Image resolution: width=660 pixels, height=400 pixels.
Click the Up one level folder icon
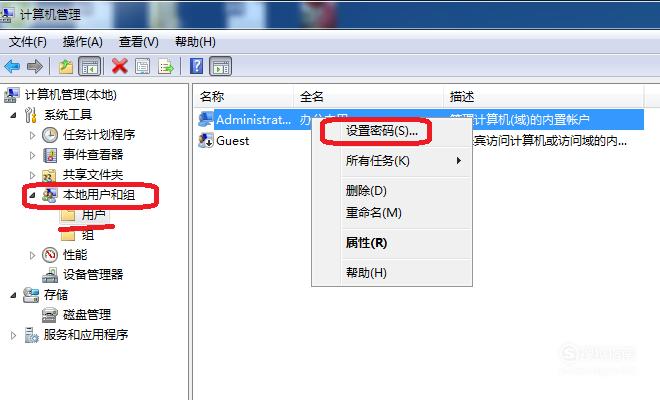coord(66,66)
